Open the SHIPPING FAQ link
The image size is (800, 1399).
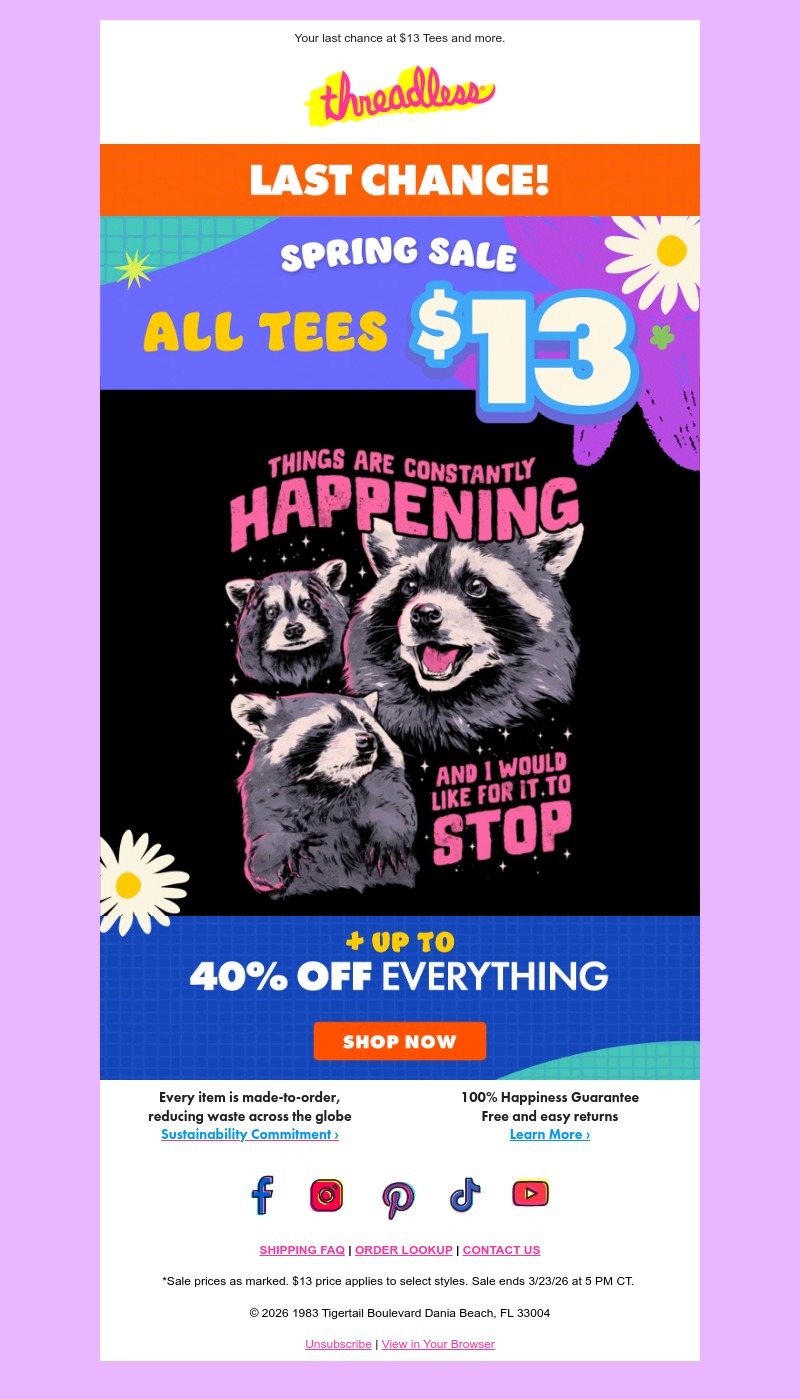click(x=302, y=1250)
